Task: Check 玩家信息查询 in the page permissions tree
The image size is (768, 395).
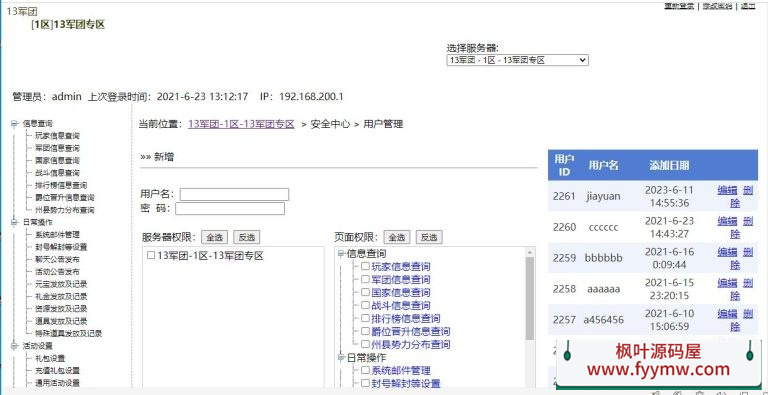Action: tap(365, 267)
